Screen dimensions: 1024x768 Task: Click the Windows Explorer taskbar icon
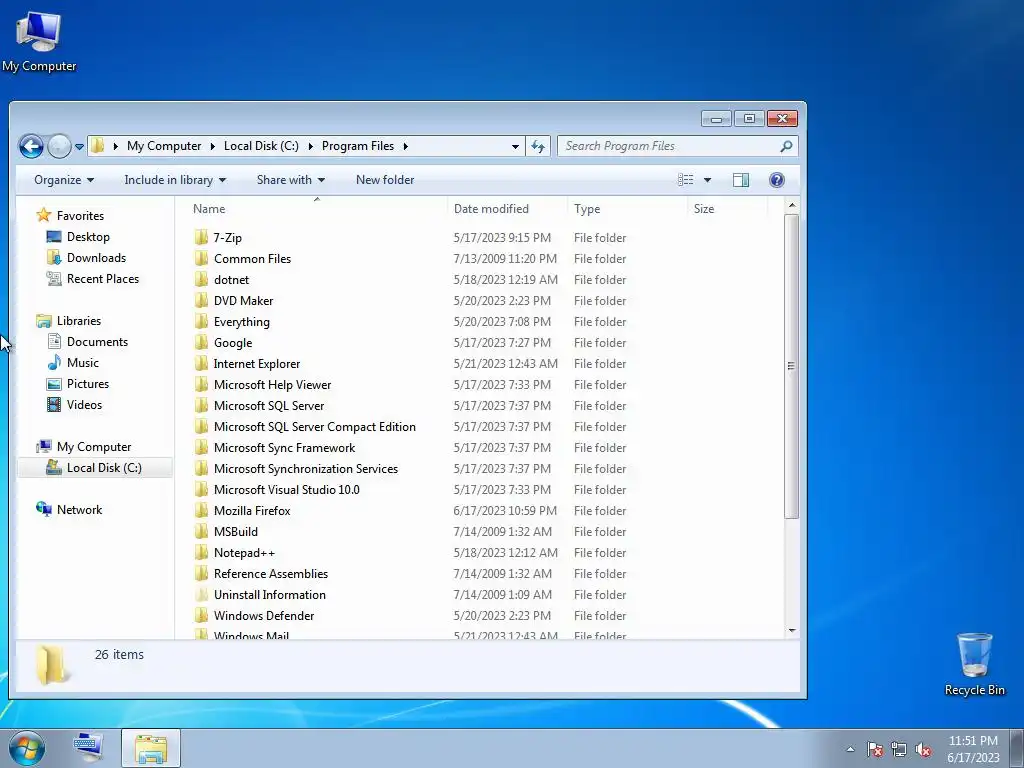coord(151,748)
